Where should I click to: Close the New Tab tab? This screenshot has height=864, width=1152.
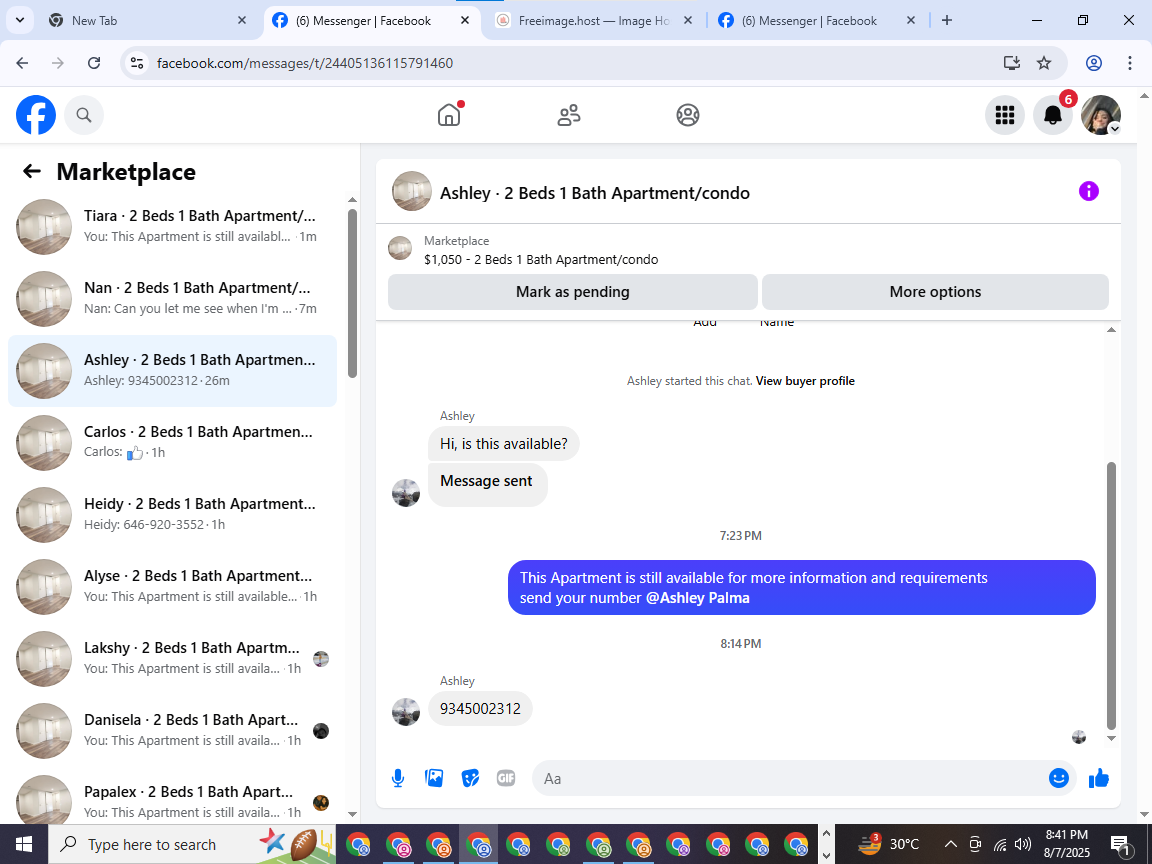coord(242,21)
